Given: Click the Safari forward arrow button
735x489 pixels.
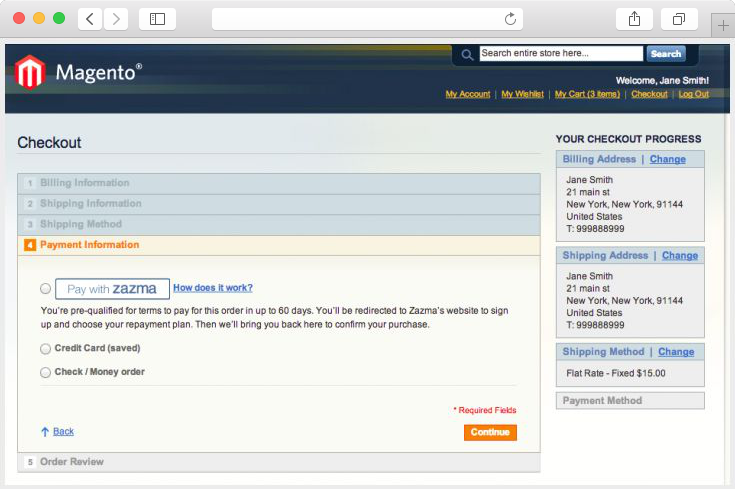Looking at the screenshot, I should pyautogui.click(x=116, y=19).
